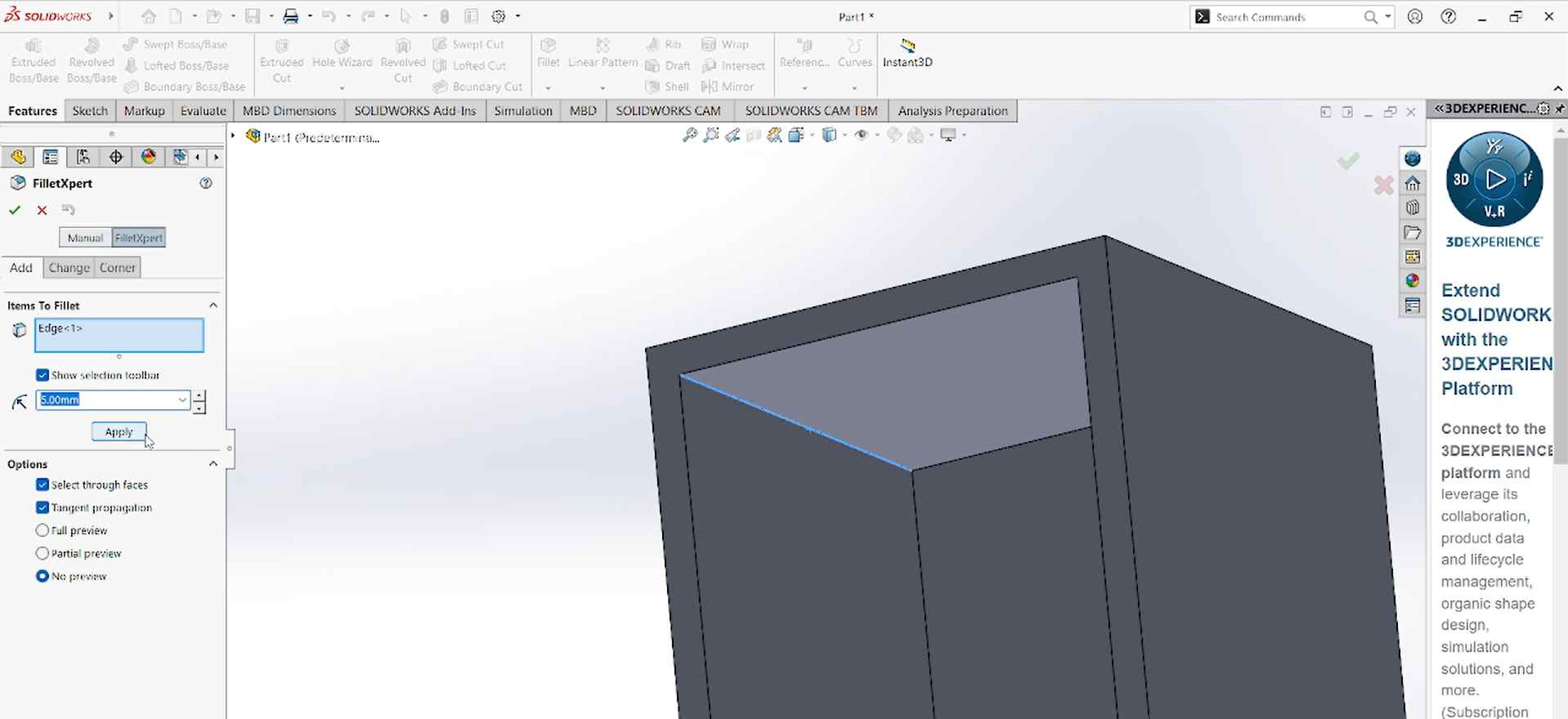Select the FilletXpert mode button
The image size is (1568, 719).
point(138,238)
